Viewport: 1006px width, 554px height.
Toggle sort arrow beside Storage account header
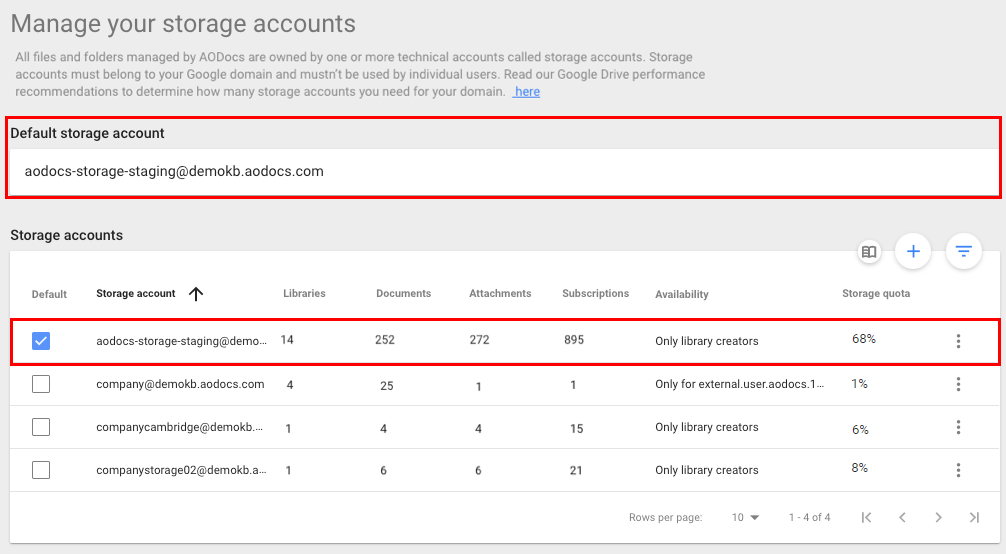click(x=196, y=293)
